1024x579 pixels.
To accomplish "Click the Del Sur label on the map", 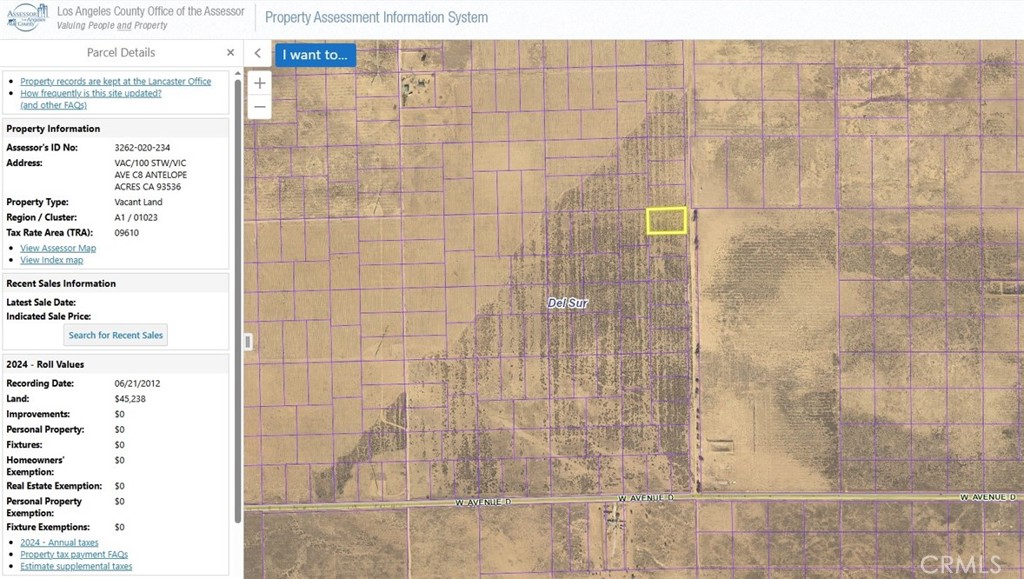I will tap(567, 302).
